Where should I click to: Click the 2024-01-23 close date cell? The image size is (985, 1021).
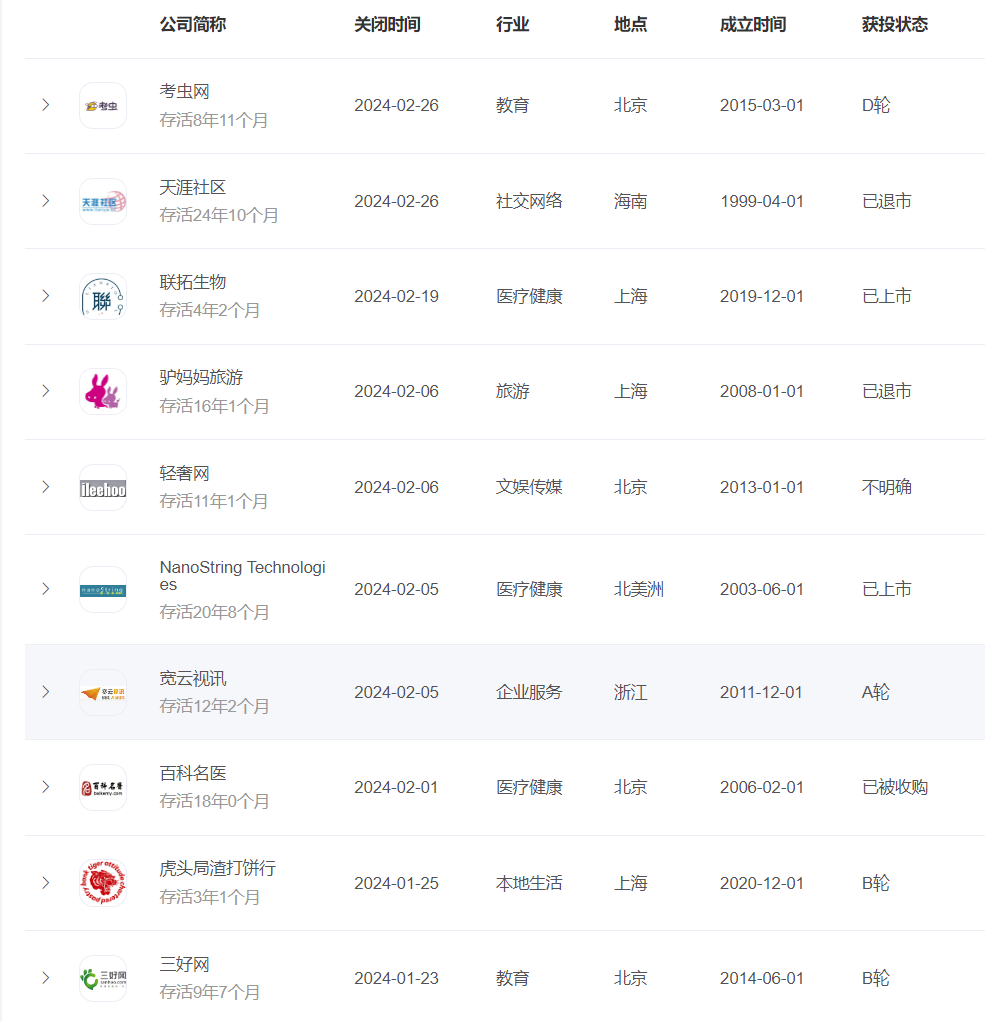tap(396, 978)
